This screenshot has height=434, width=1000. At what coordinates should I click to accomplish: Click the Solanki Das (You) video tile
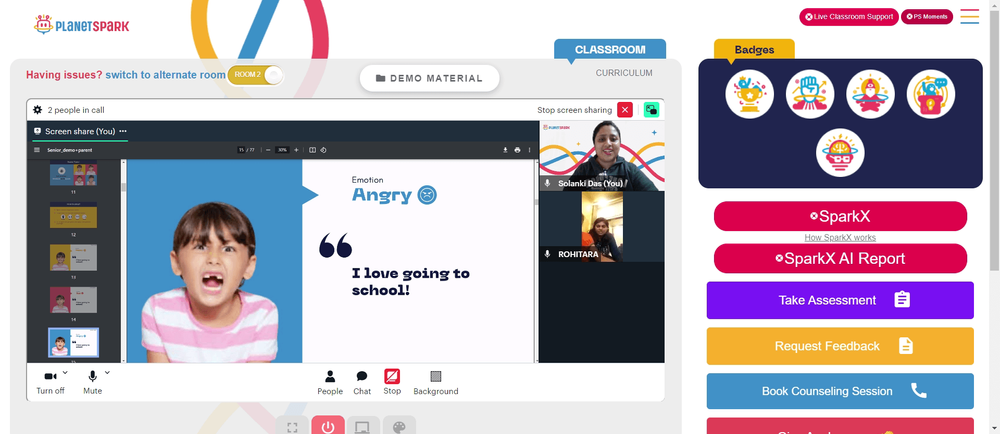tap(601, 156)
